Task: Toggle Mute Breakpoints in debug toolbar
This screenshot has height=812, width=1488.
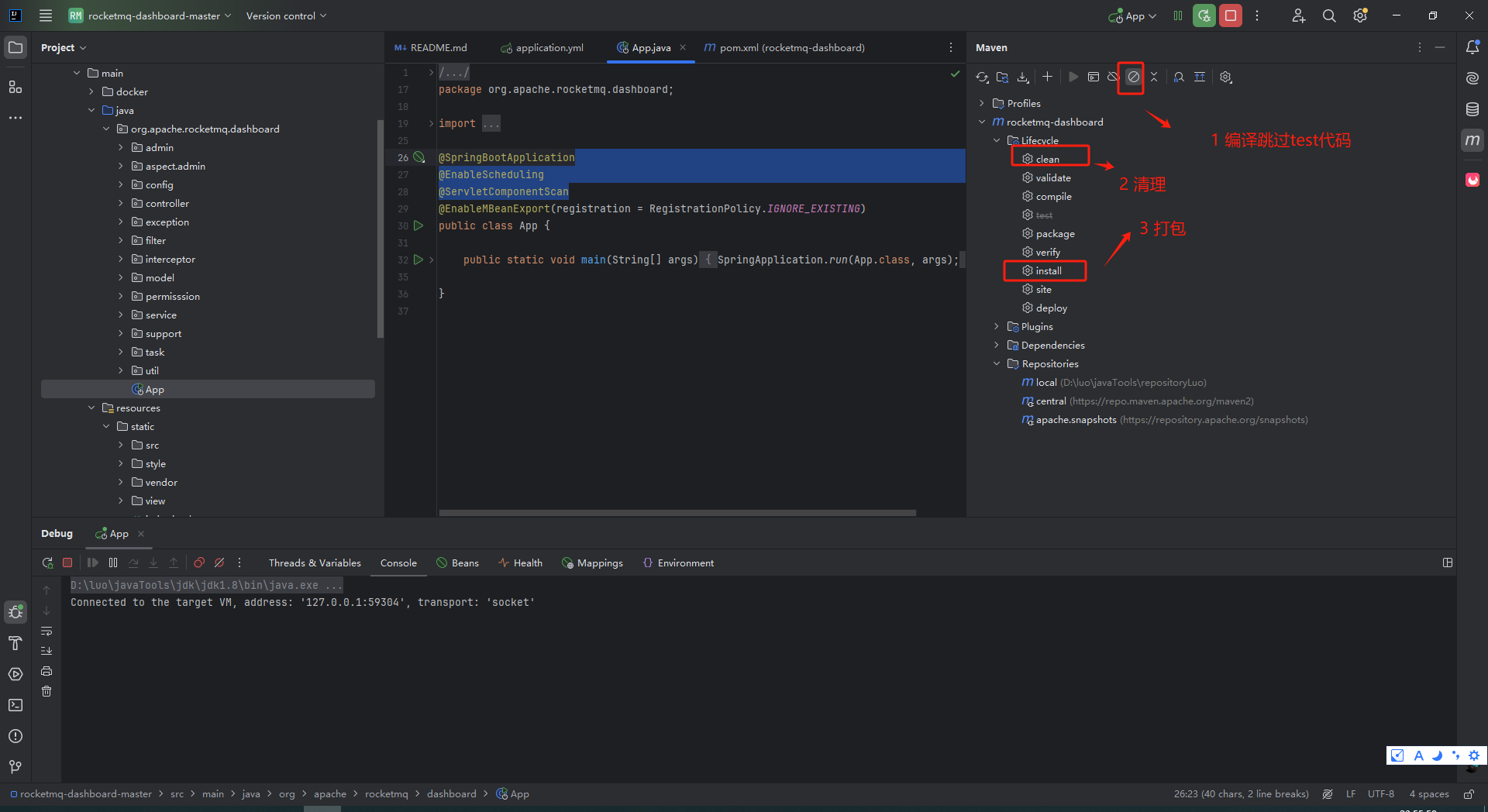Action: 219,563
